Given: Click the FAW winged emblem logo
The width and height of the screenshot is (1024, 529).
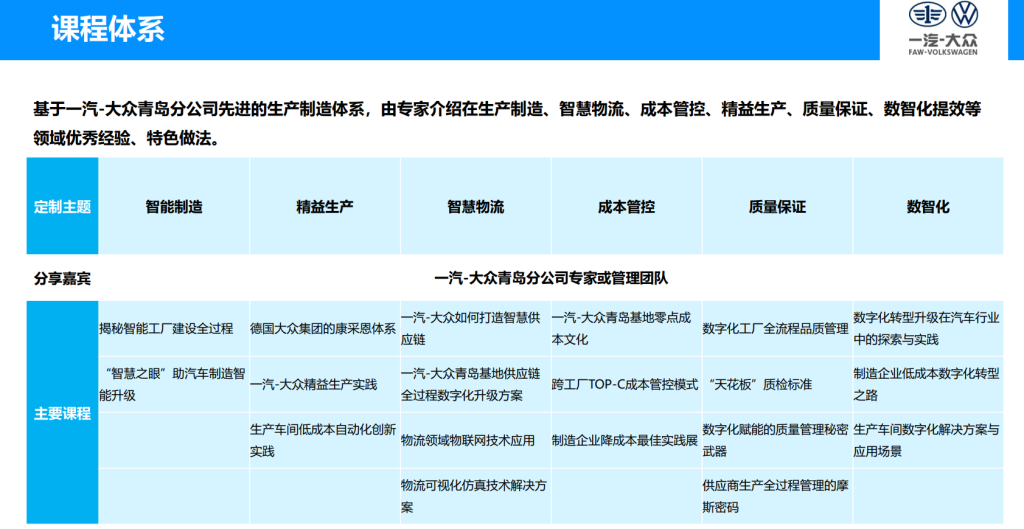Looking at the screenshot, I should point(927,16).
